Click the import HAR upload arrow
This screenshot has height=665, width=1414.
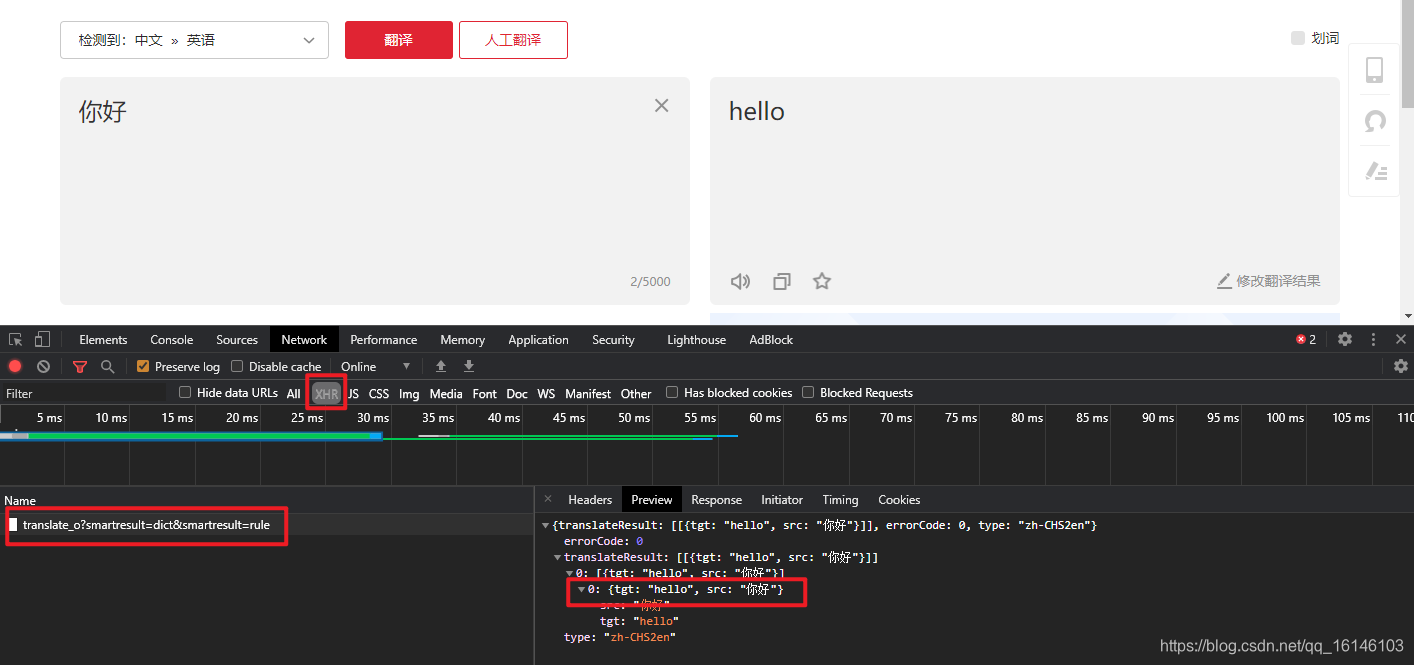click(x=441, y=366)
